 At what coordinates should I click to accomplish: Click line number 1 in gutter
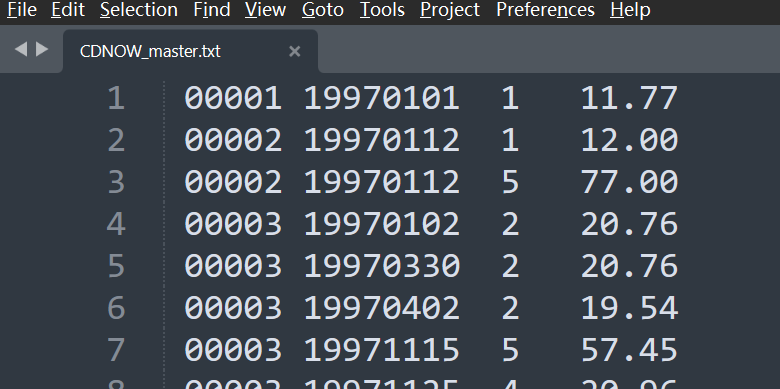[116, 98]
